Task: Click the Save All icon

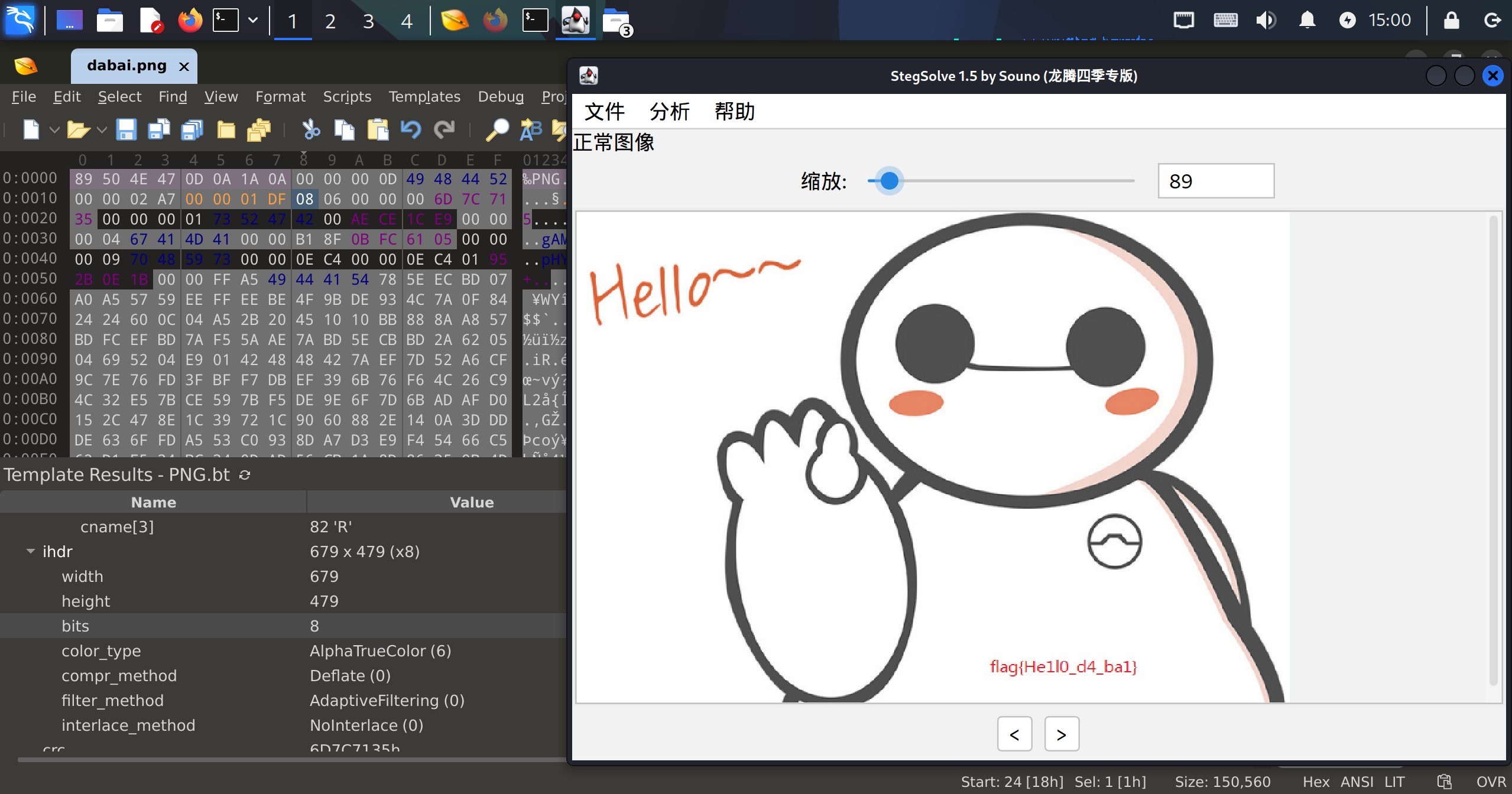Action: (192, 129)
